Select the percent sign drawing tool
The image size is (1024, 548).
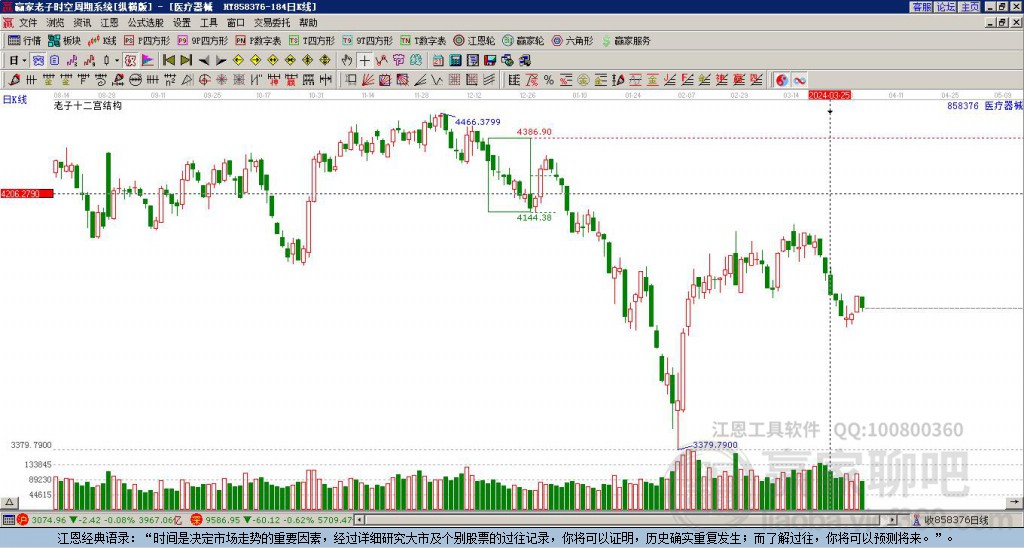click(549, 80)
